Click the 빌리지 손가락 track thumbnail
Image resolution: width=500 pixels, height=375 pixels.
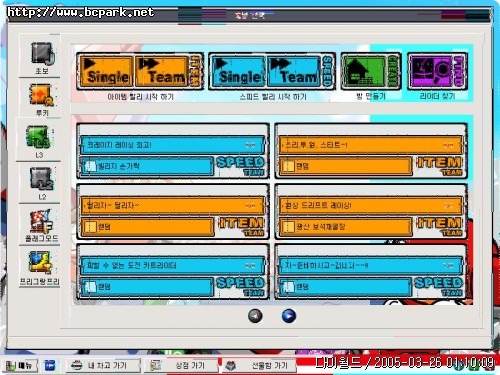90,166
